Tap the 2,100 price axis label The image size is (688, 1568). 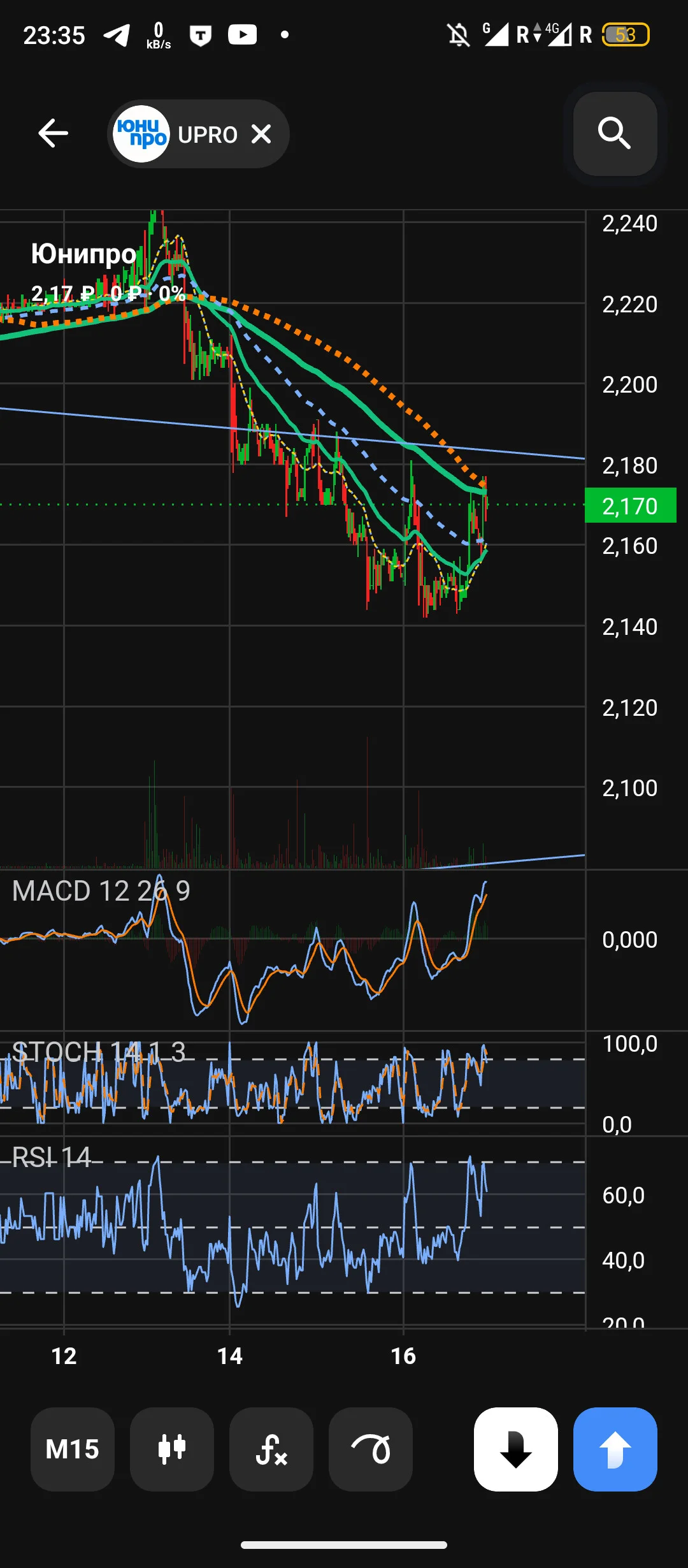(x=630, y=788)
